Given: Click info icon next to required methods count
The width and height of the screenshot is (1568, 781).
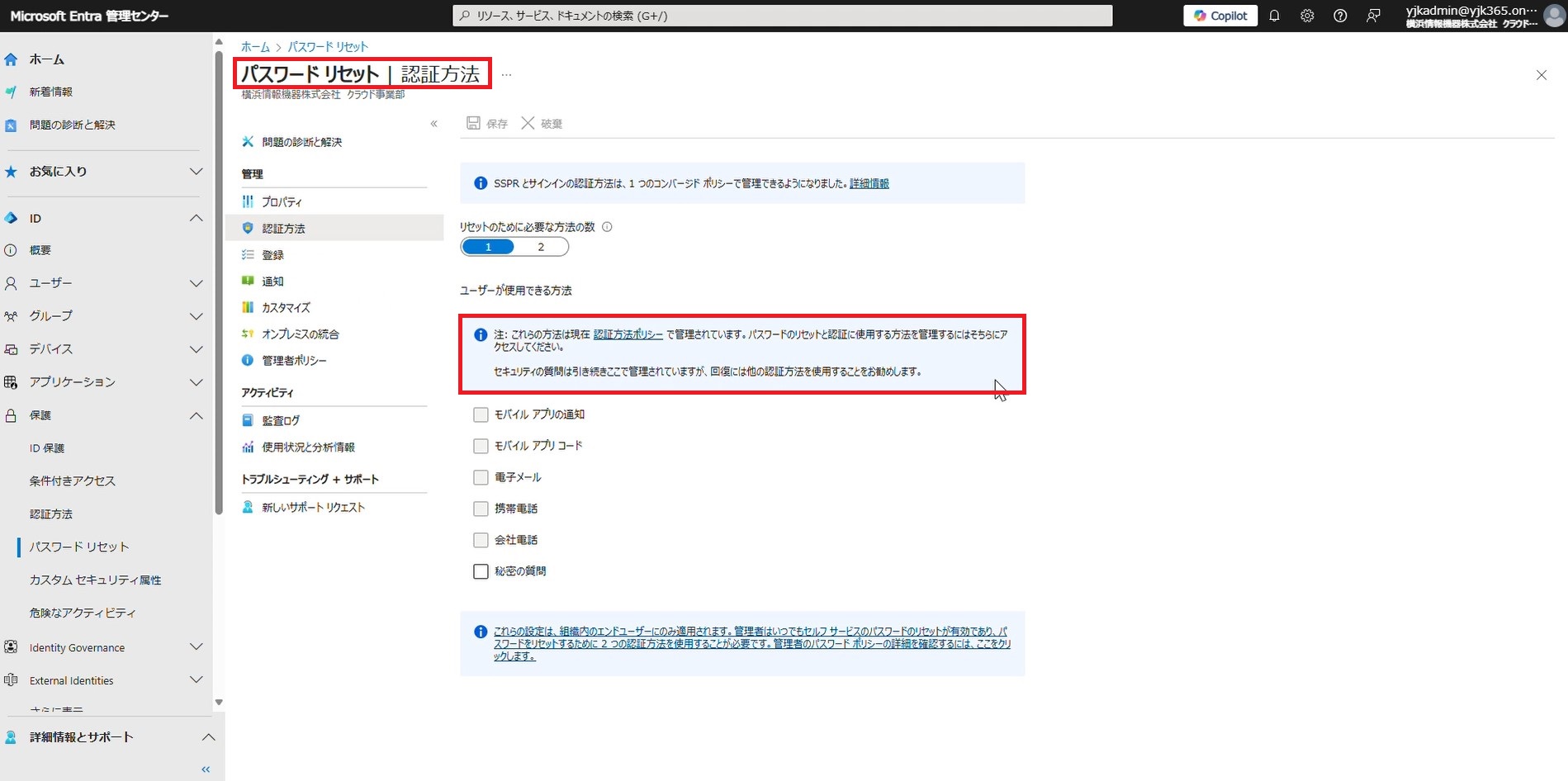Looking at the screenshot, I should (x=607, y=227).
